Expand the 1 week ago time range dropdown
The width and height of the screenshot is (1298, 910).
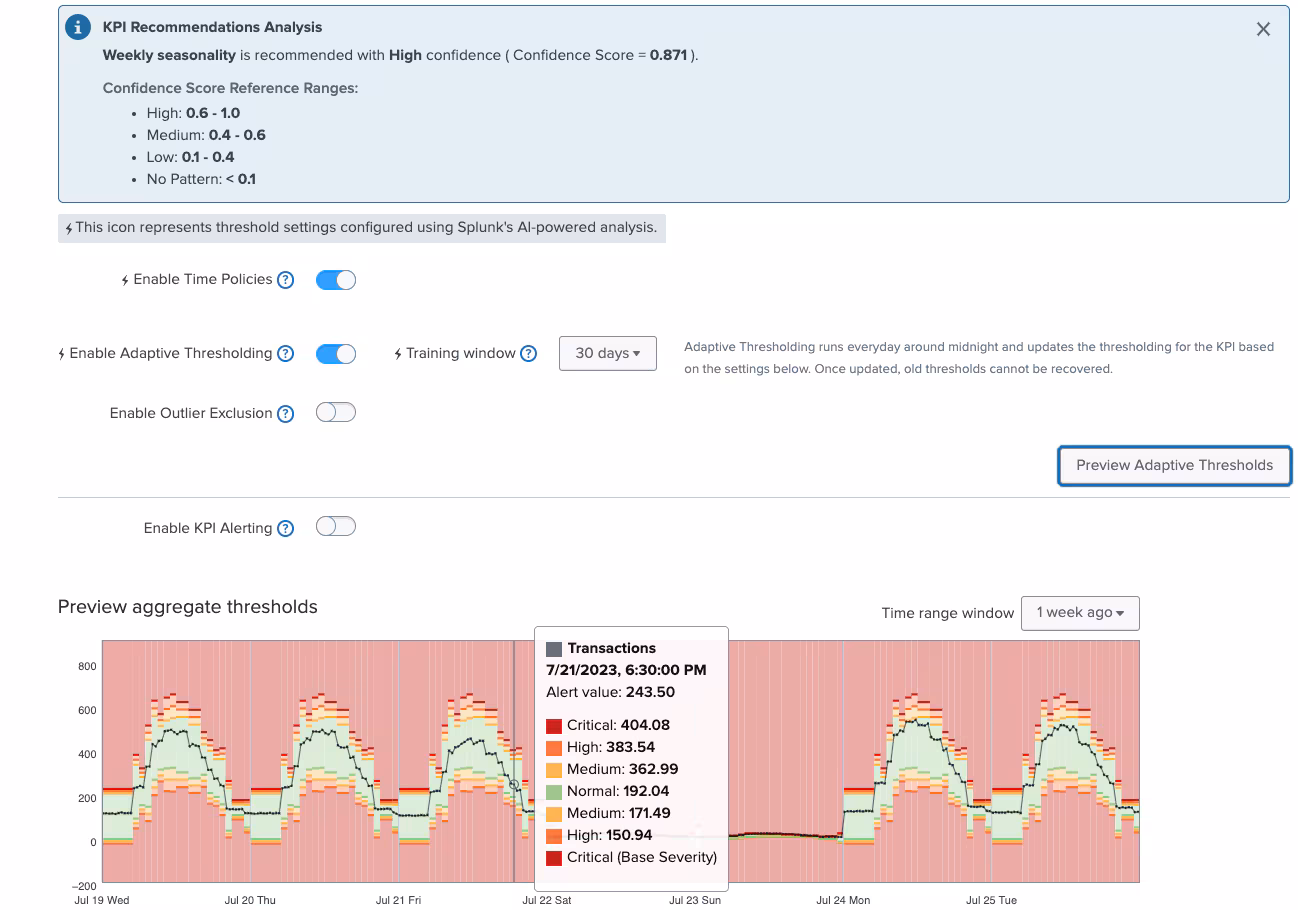[x=1079, y=613]
